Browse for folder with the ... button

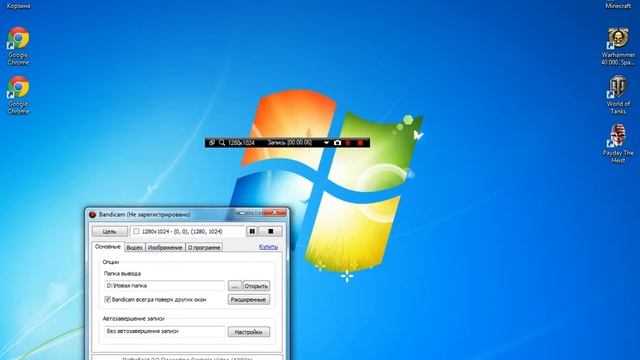(x=235, y=286)
